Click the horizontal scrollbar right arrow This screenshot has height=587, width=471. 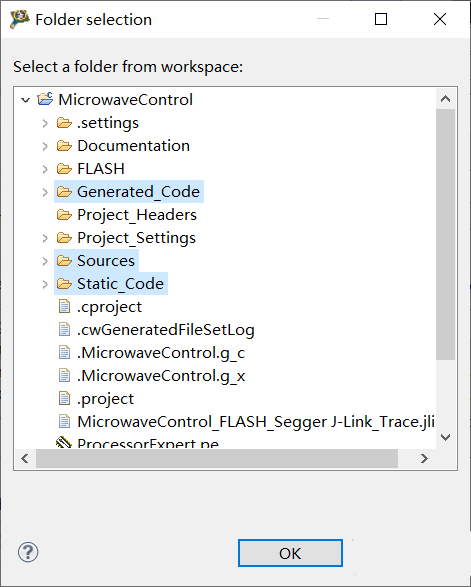pyautogui.click(x=424, y=459)
